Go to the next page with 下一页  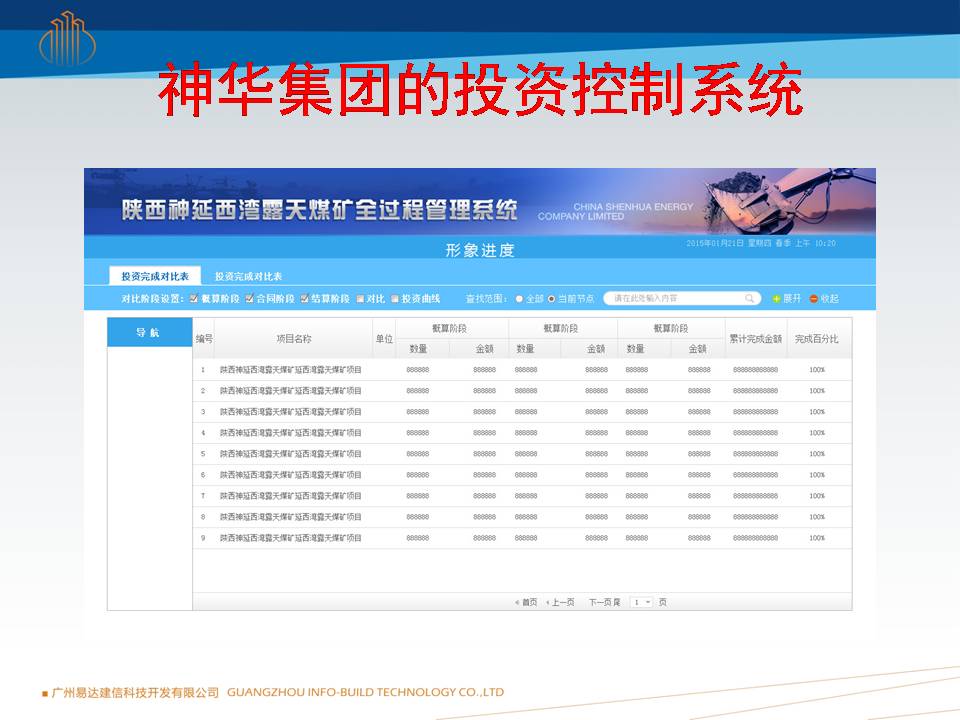point(600,602)
